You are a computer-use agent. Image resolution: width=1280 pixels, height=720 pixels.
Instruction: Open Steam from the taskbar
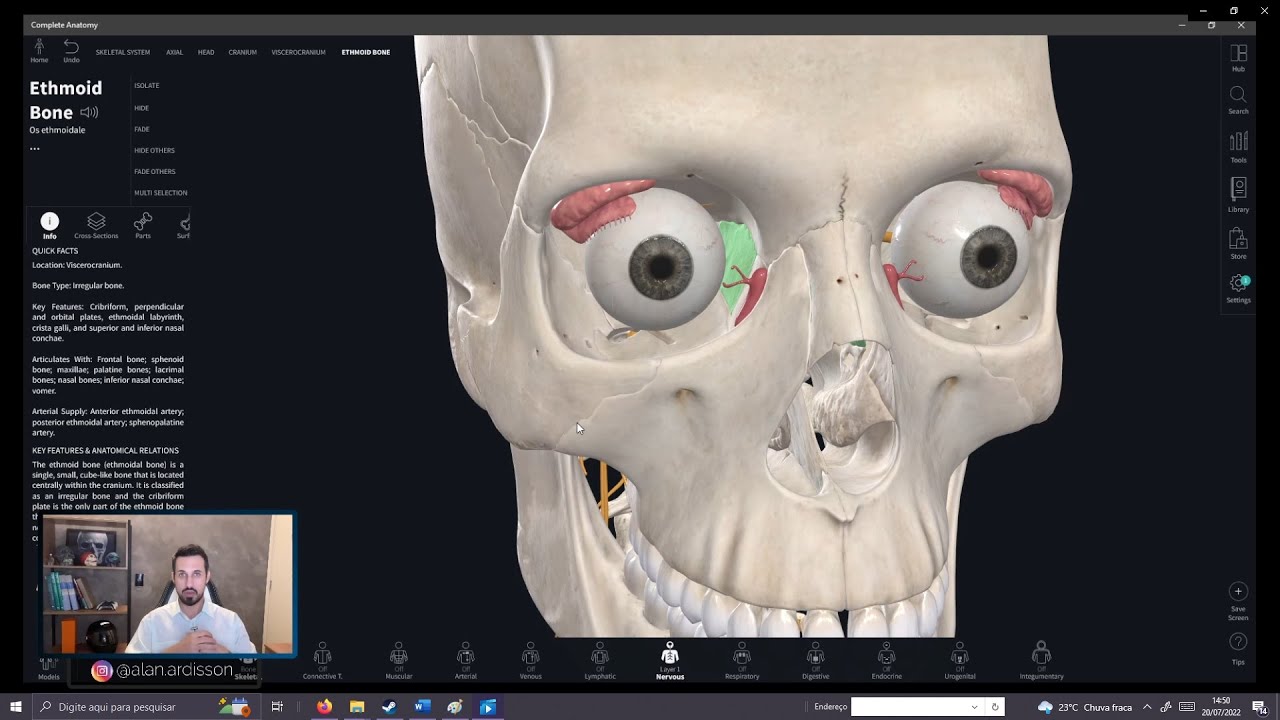coord(389,707)
